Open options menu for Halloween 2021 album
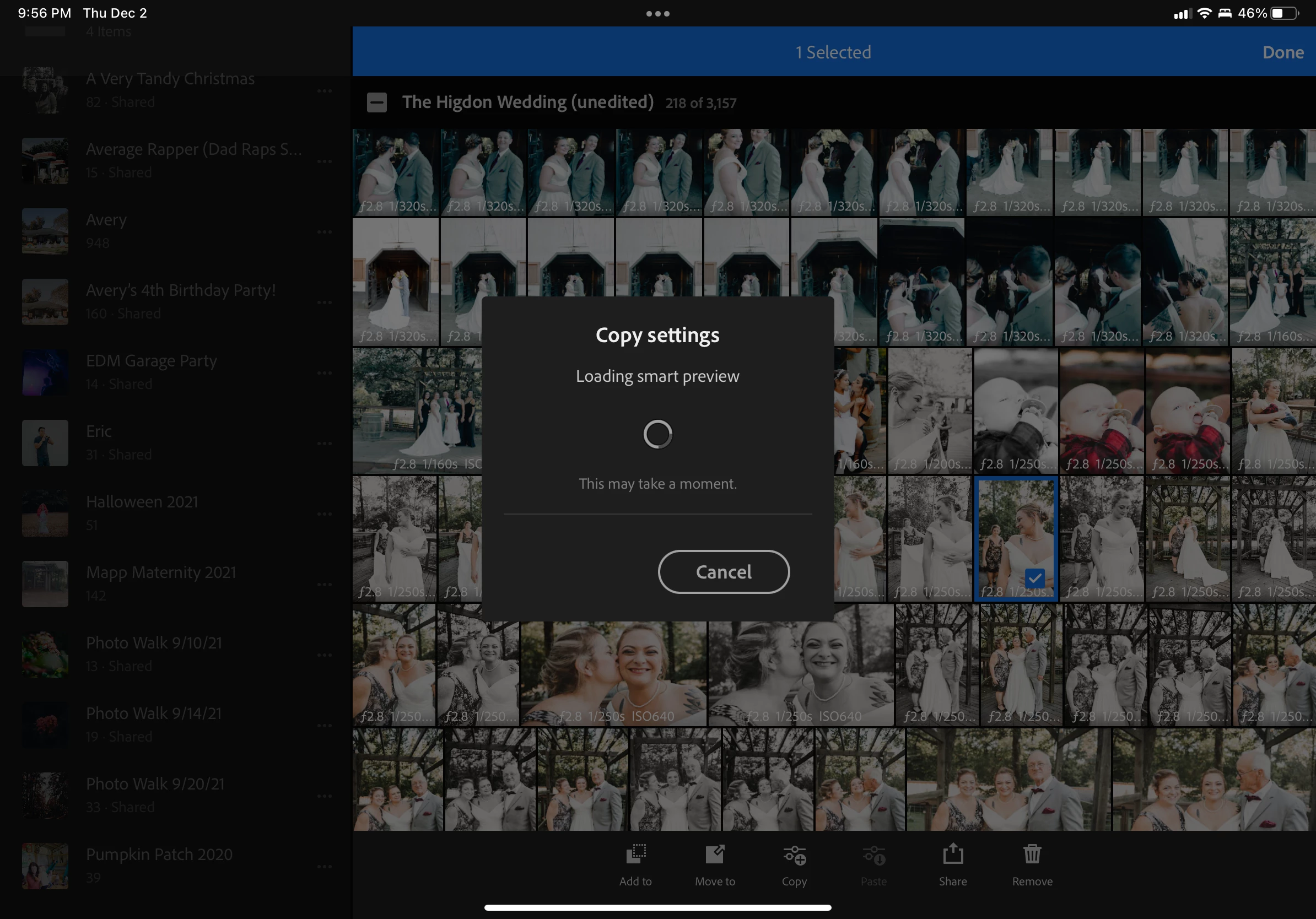Viewport: 1316px width, 919px height. pos(325,514)
